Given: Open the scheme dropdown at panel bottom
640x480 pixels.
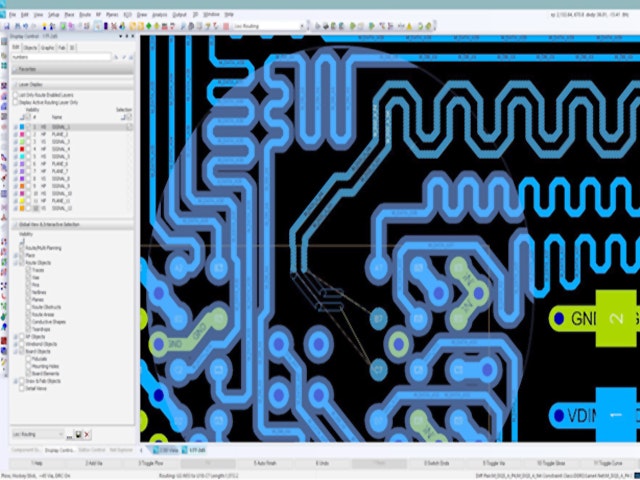Looking at the screenshot, I should (x=60, y=434).
